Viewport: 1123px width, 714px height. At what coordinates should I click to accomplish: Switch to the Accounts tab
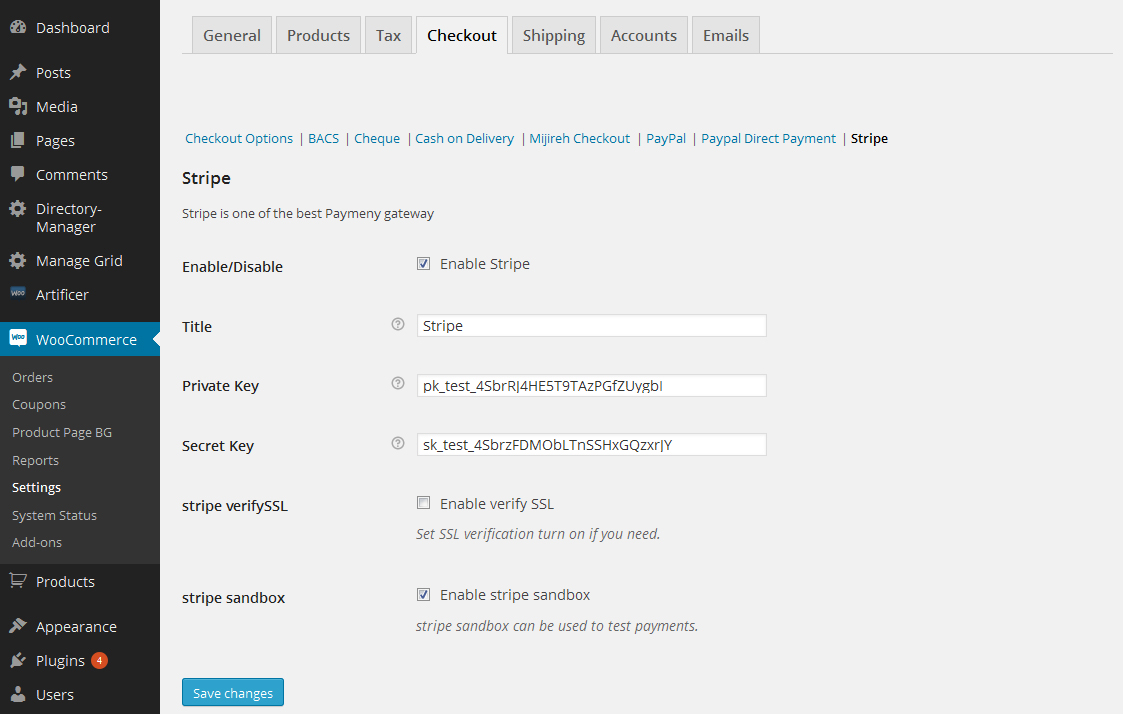click(x=644, y=35)
